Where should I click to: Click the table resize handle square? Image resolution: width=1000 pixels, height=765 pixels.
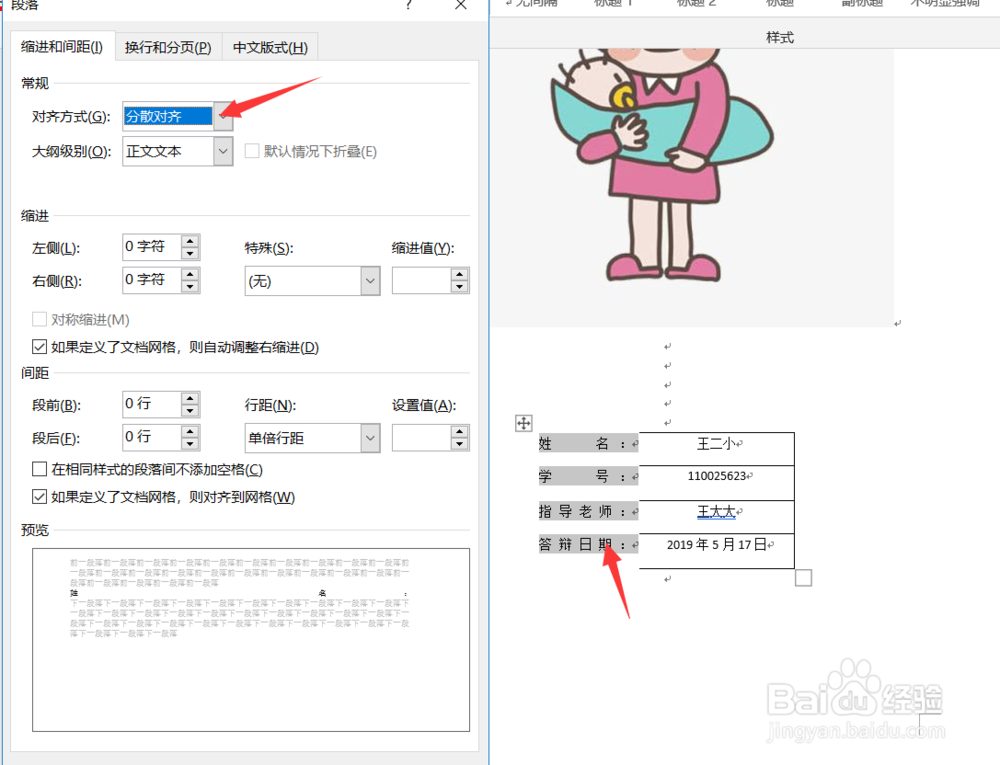(804, 578)
